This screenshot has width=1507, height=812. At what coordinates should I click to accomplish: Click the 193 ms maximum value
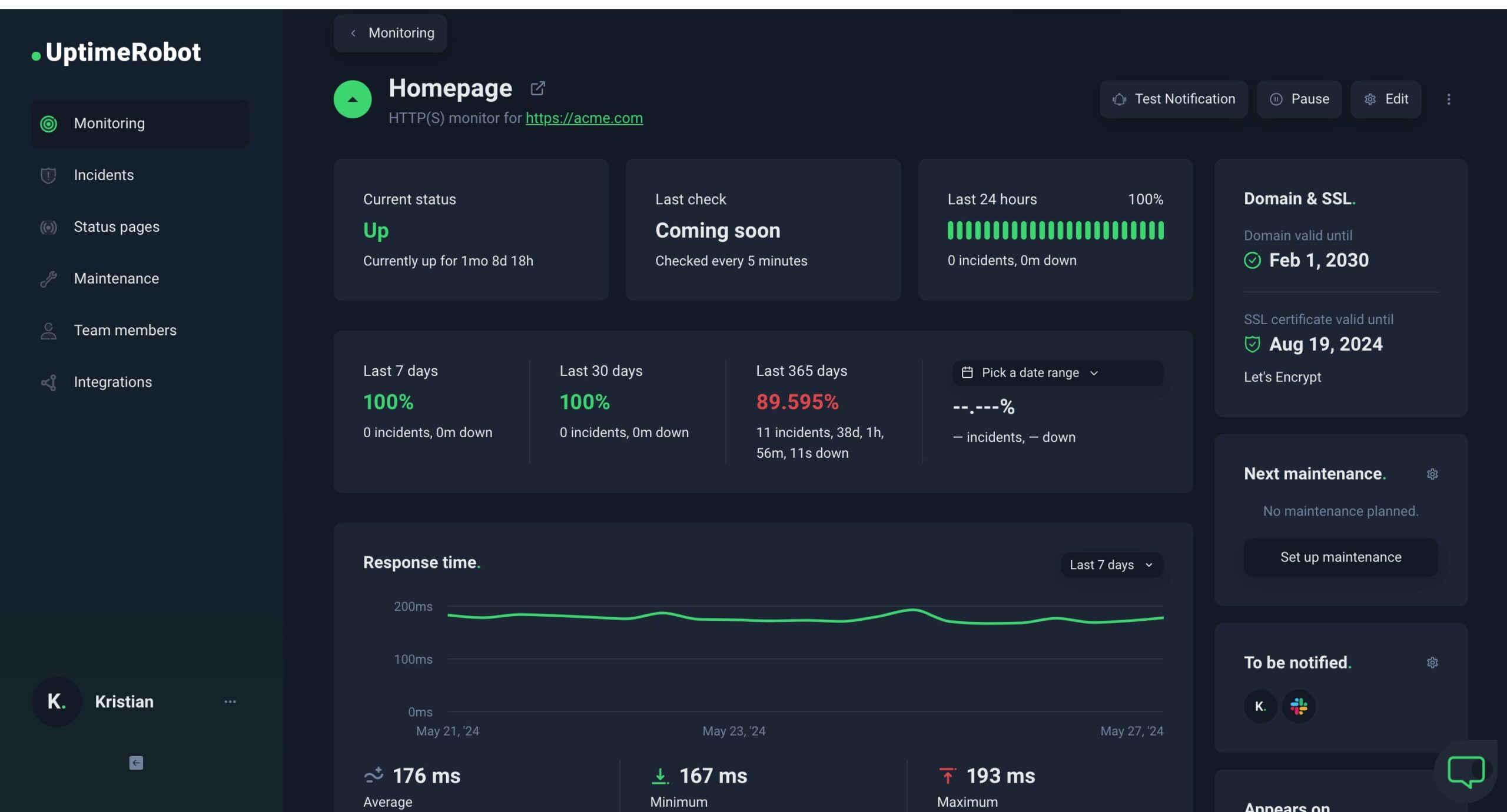point(1000,776)
